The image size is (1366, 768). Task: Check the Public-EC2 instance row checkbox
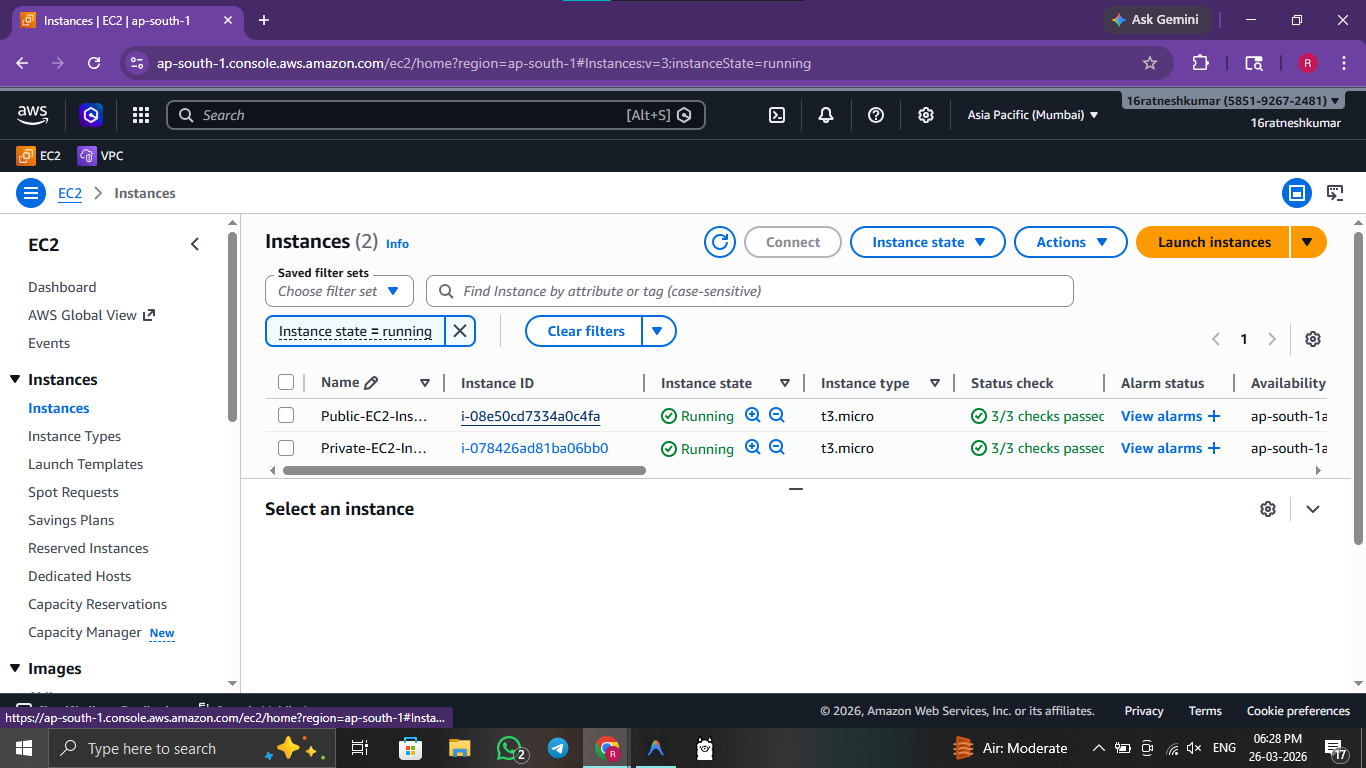[x=286, y=416]
